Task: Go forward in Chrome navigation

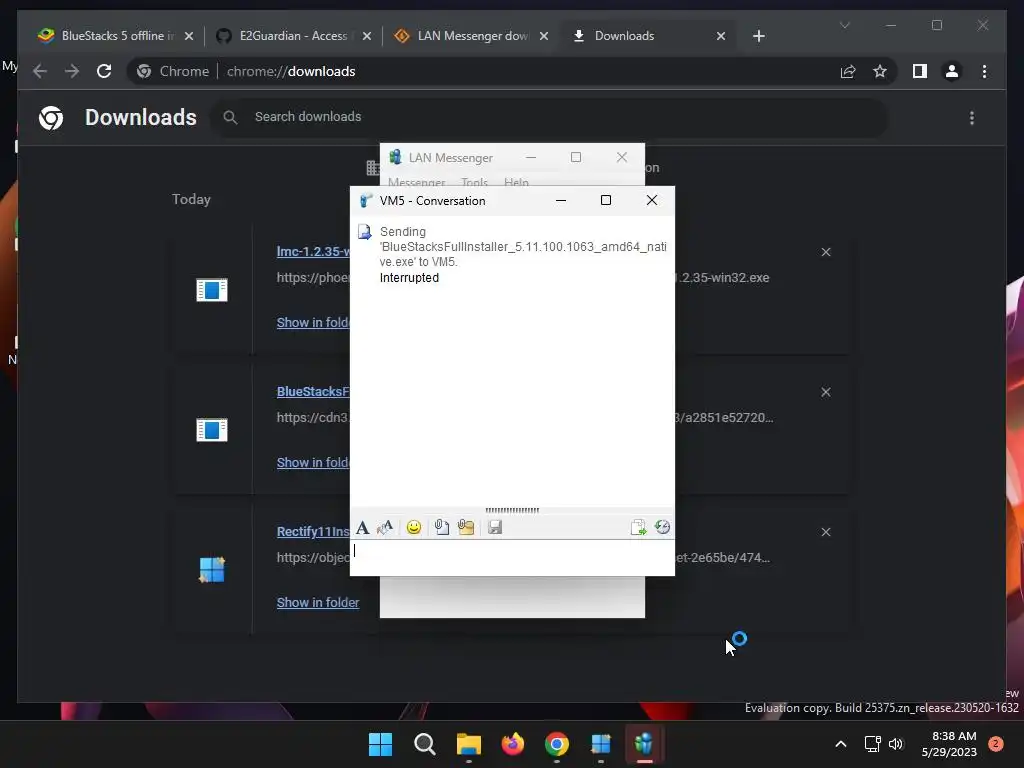Action: click(72, 71)
